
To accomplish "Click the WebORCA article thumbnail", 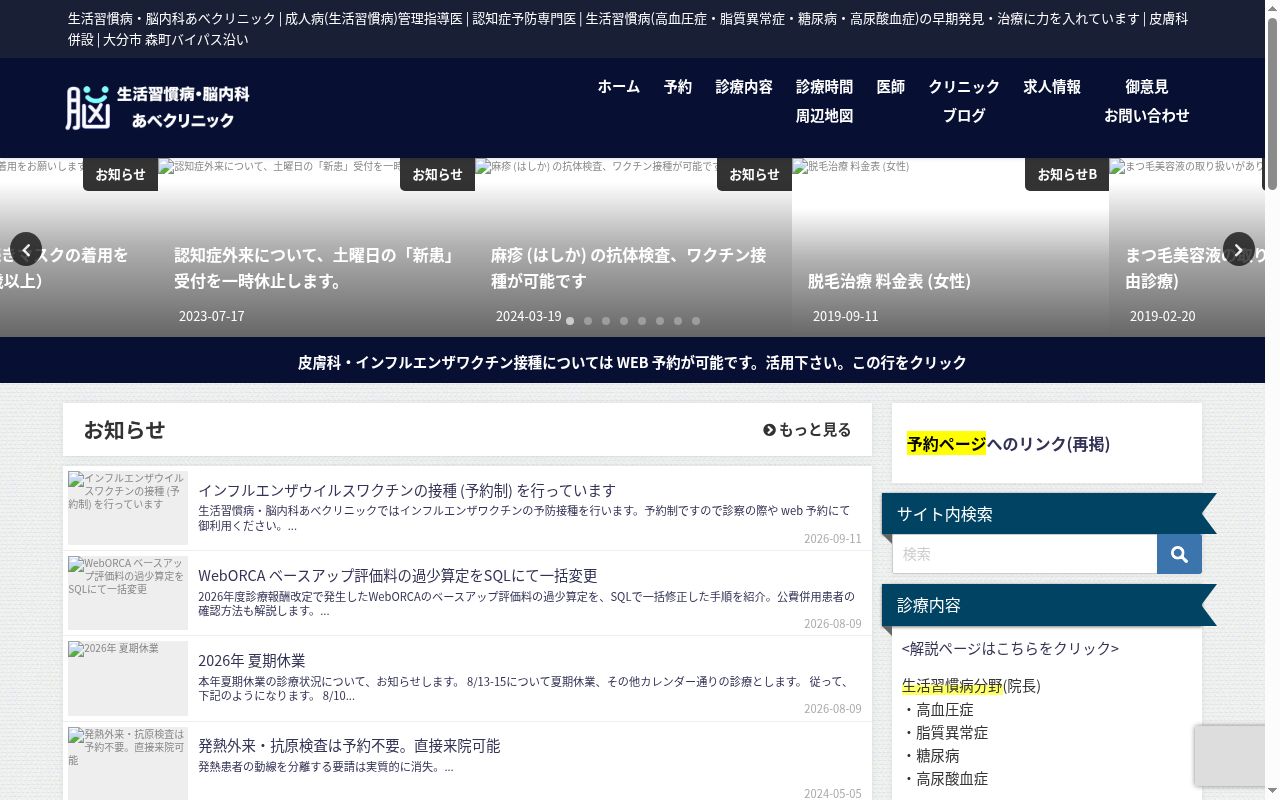I will tap(128, 593).
